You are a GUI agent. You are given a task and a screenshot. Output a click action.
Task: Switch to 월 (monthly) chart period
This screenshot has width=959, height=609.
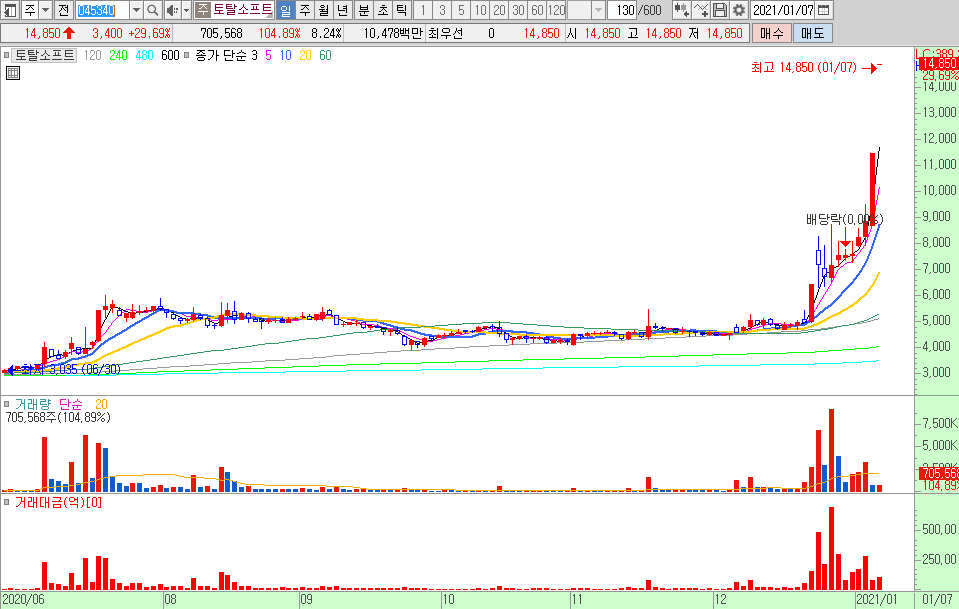click(323, 10)
